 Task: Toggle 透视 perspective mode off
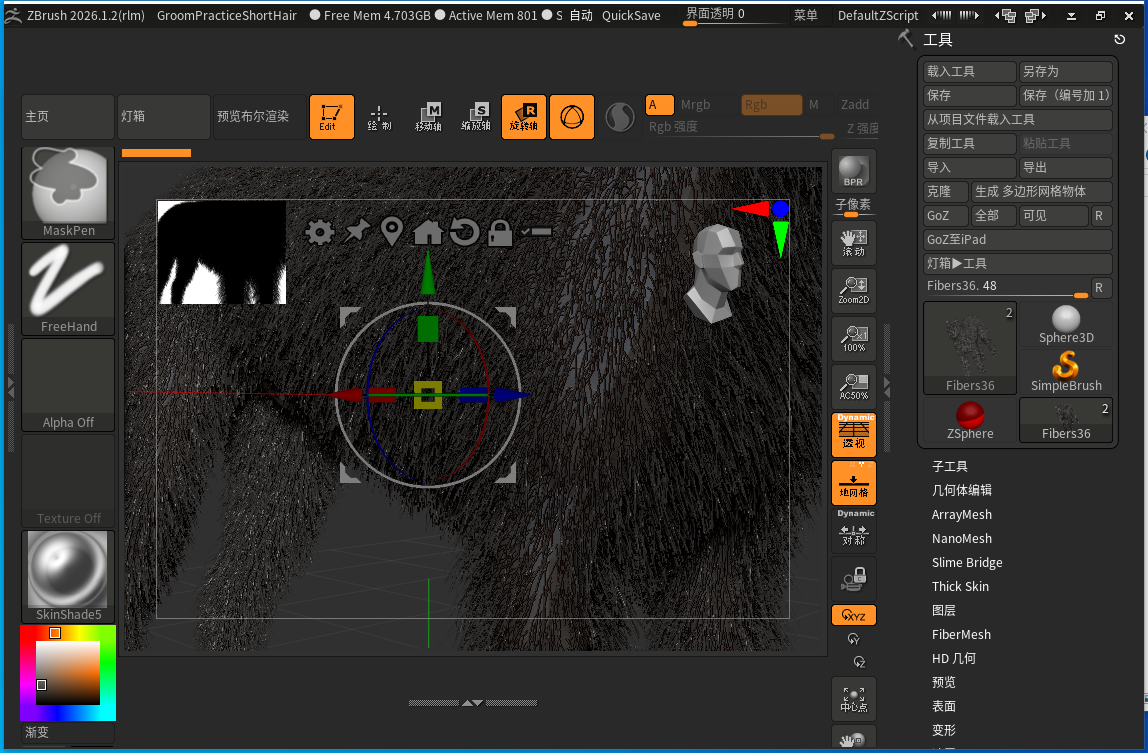[x=853, y=434]
